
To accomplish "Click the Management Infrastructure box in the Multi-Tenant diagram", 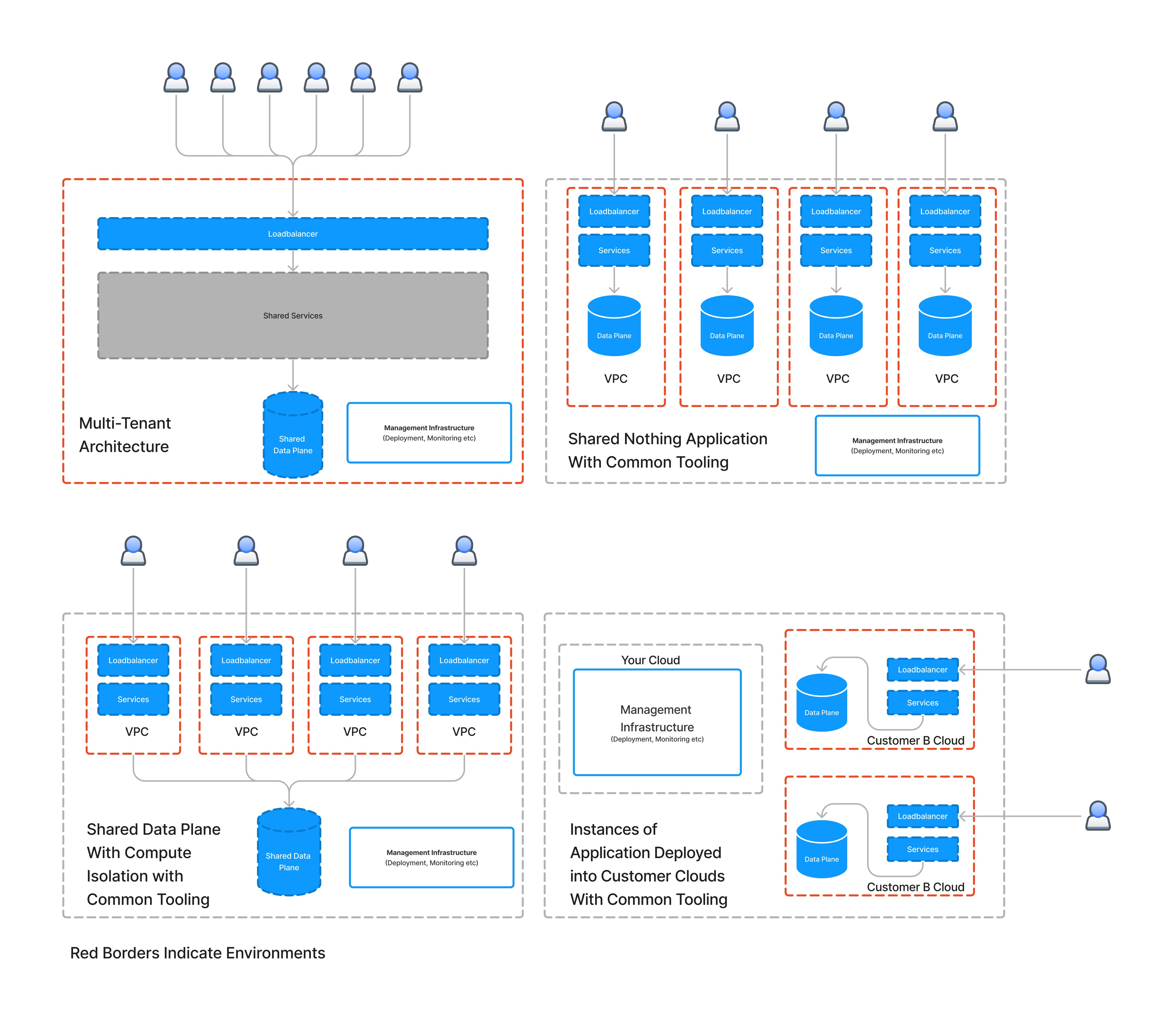I will click(x=429, y=433).
